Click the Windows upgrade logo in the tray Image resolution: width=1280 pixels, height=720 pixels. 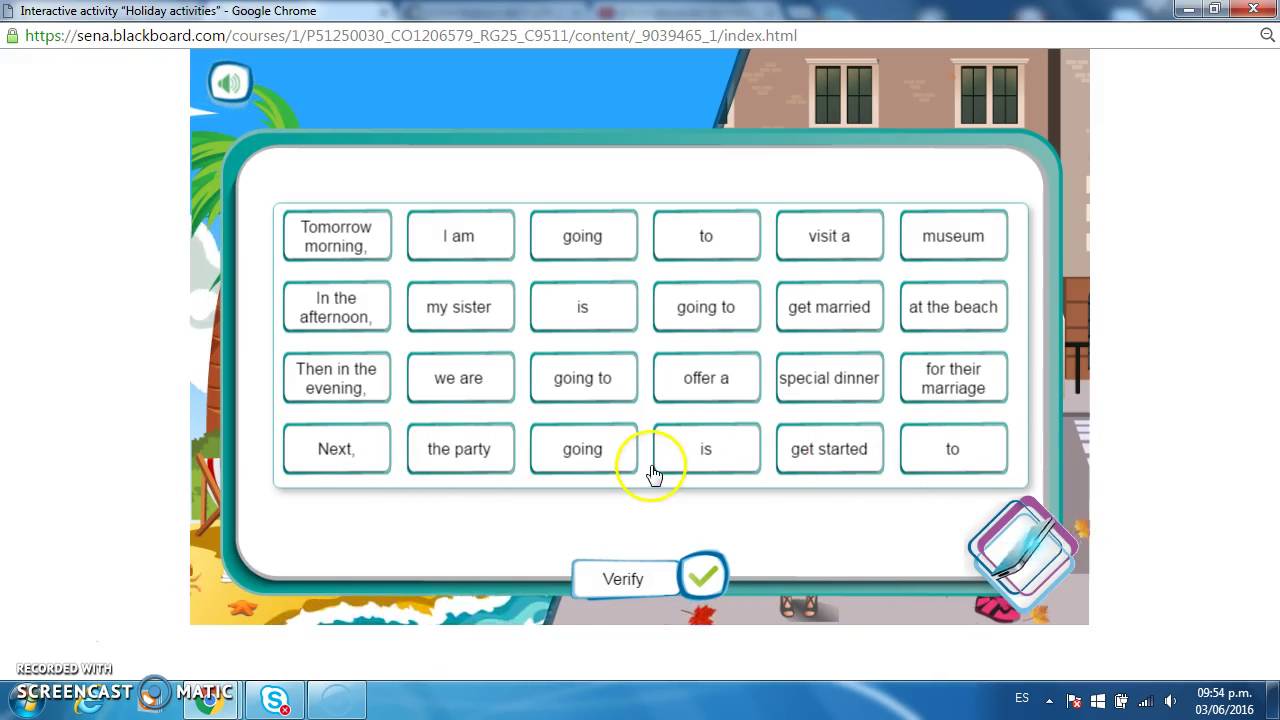[1098, 701]
